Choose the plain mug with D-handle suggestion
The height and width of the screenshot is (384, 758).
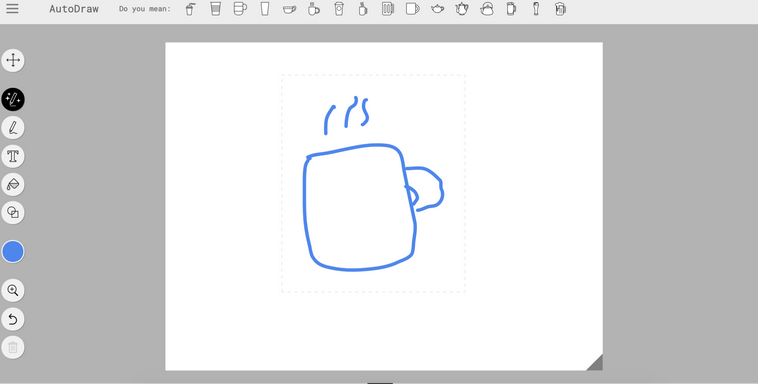click(412, 9)
